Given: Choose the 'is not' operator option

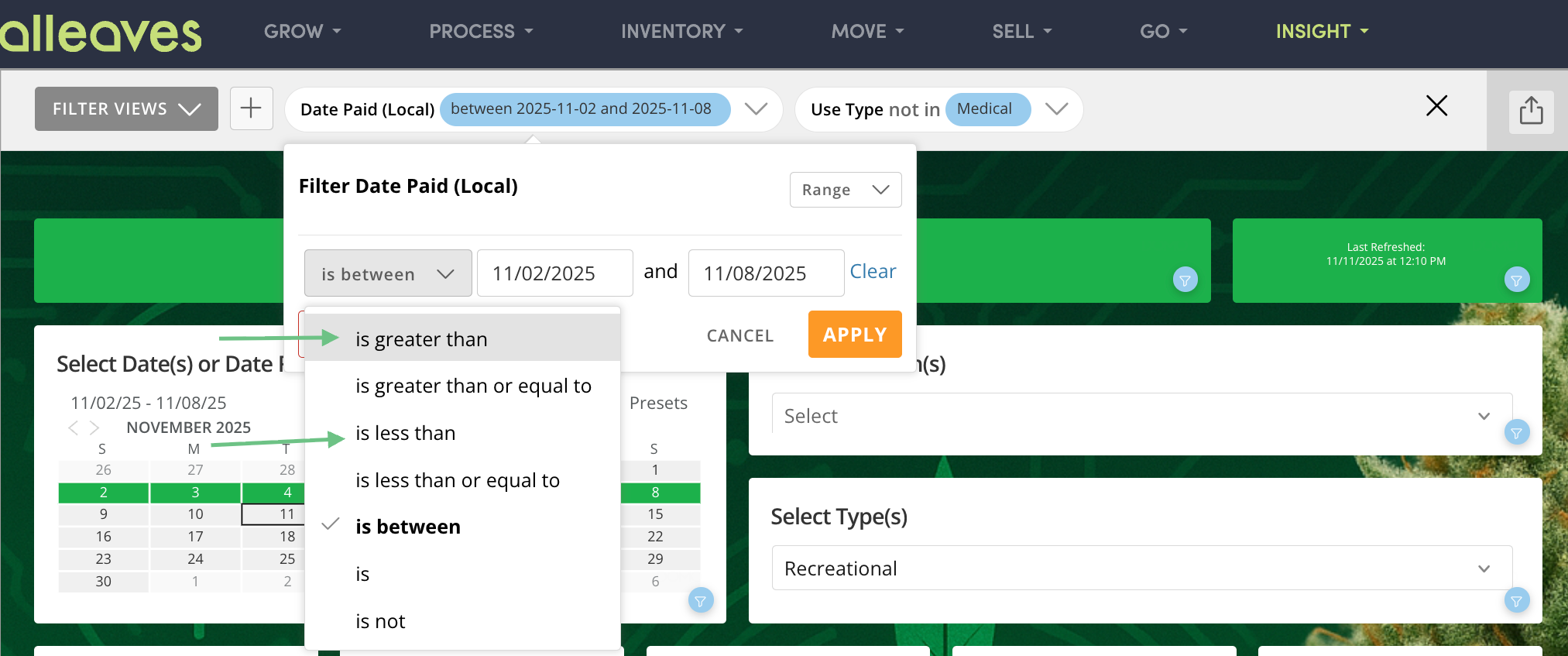Looking at the screenshot, I should 462,621.
